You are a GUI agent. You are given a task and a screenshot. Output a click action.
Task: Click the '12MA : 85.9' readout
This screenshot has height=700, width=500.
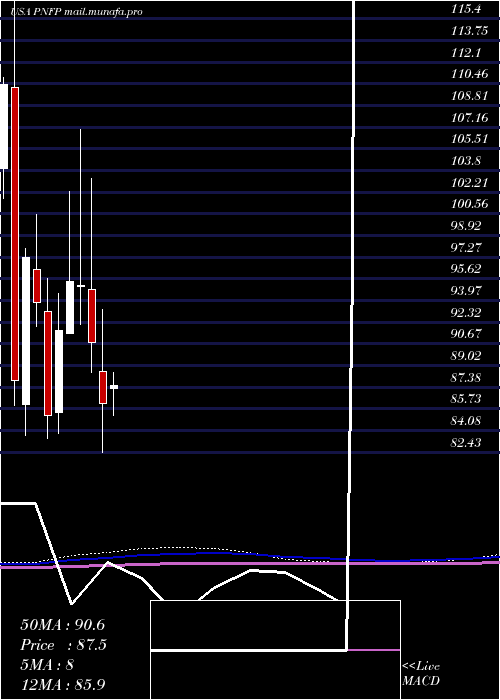(x=62, y=684)
